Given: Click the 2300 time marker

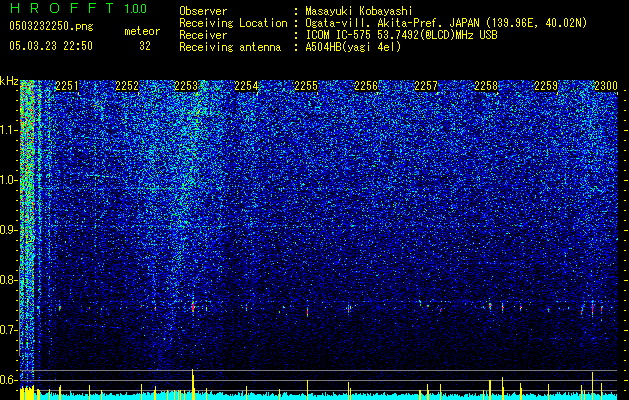Looking at the screenshot, I should point(606,86).
